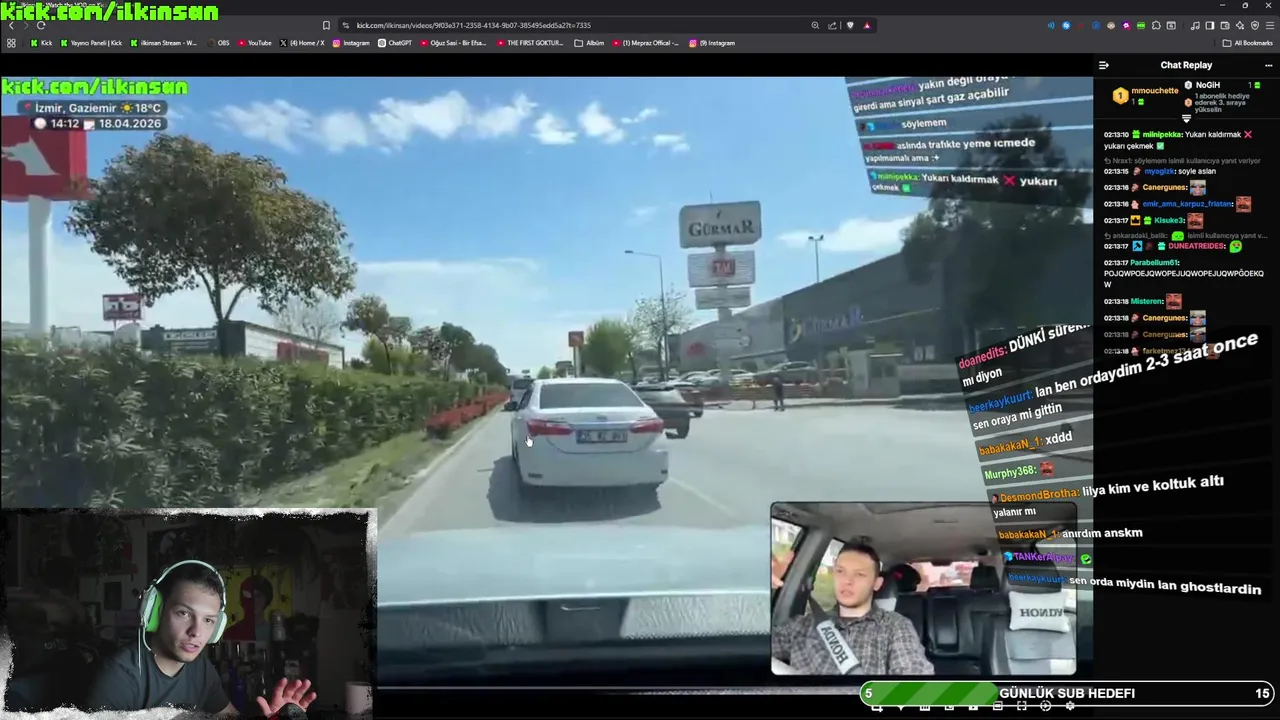Image resolution: width=1280 pixels, height=720 pixels.
Task: Click the share icon in the address bar
Action: click(x=832, y=25)
